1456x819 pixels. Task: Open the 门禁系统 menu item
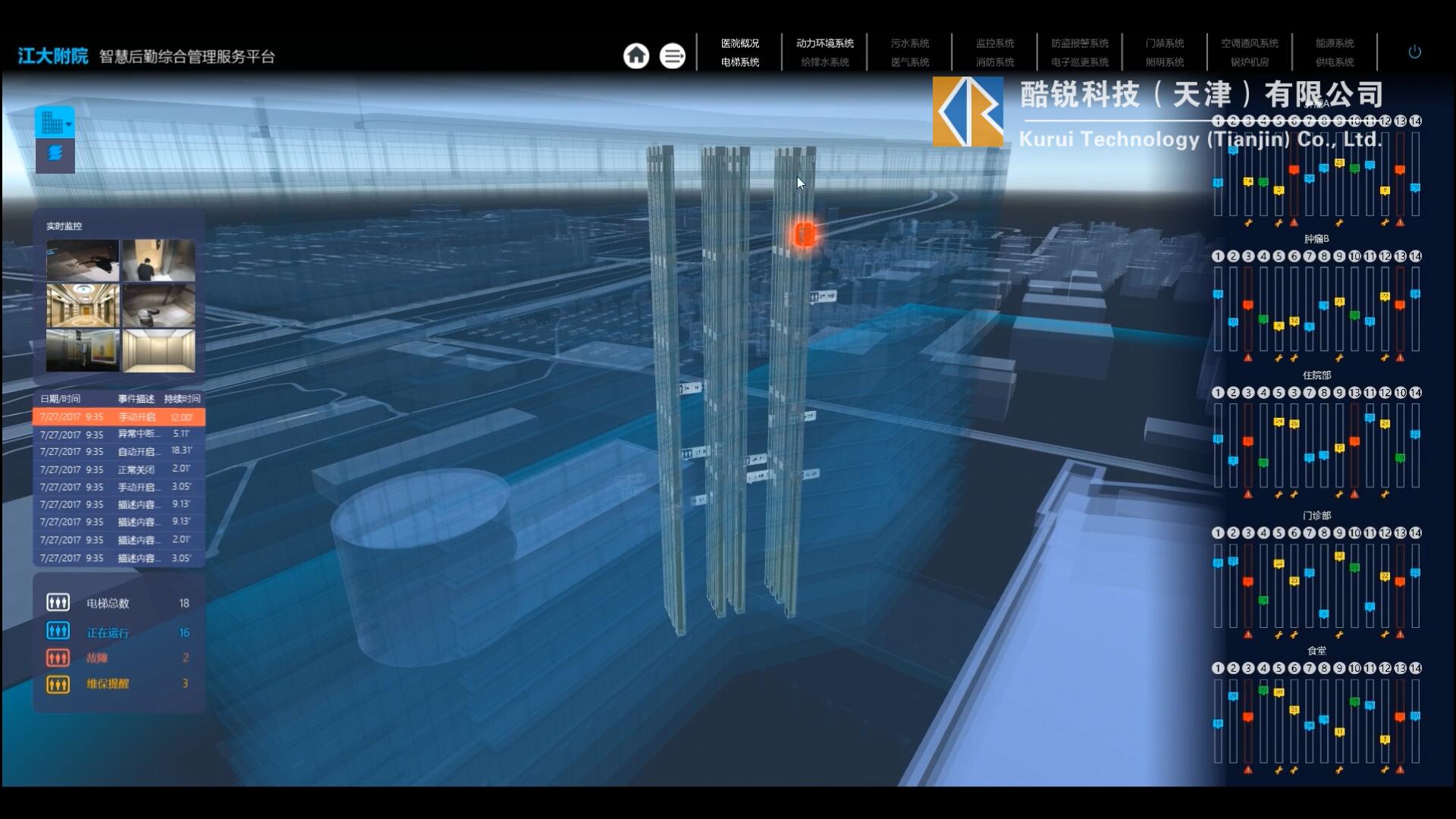[1164, 43]
